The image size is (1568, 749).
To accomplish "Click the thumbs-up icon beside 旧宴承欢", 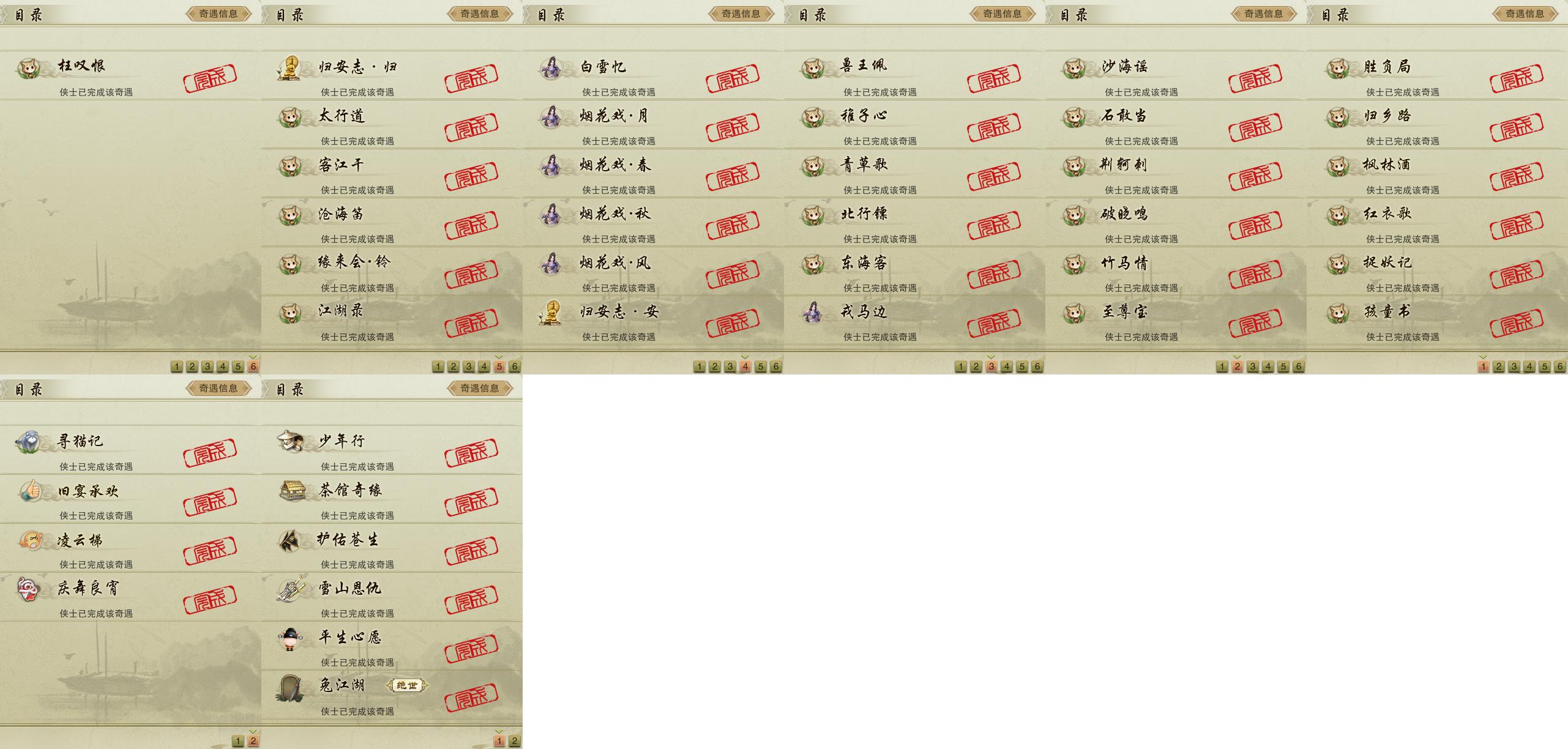I will pos(29,491).
